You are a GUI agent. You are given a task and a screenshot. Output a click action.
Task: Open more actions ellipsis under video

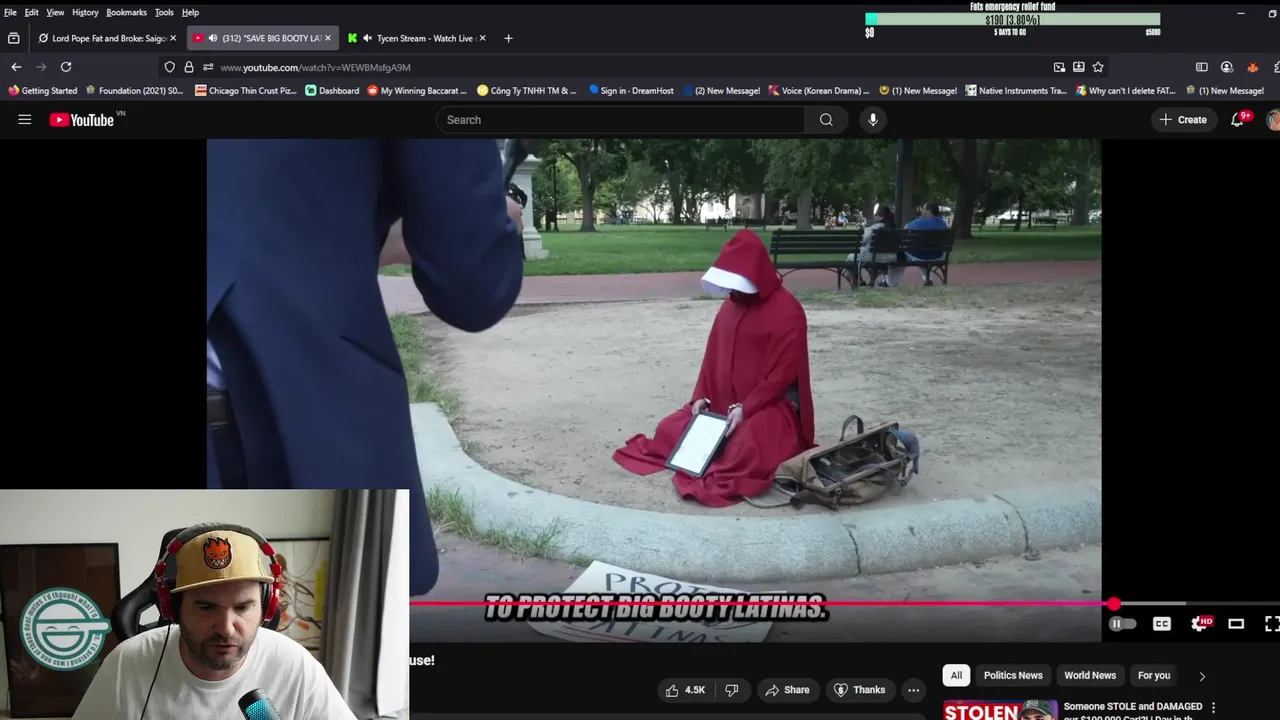tap(913, 690)
